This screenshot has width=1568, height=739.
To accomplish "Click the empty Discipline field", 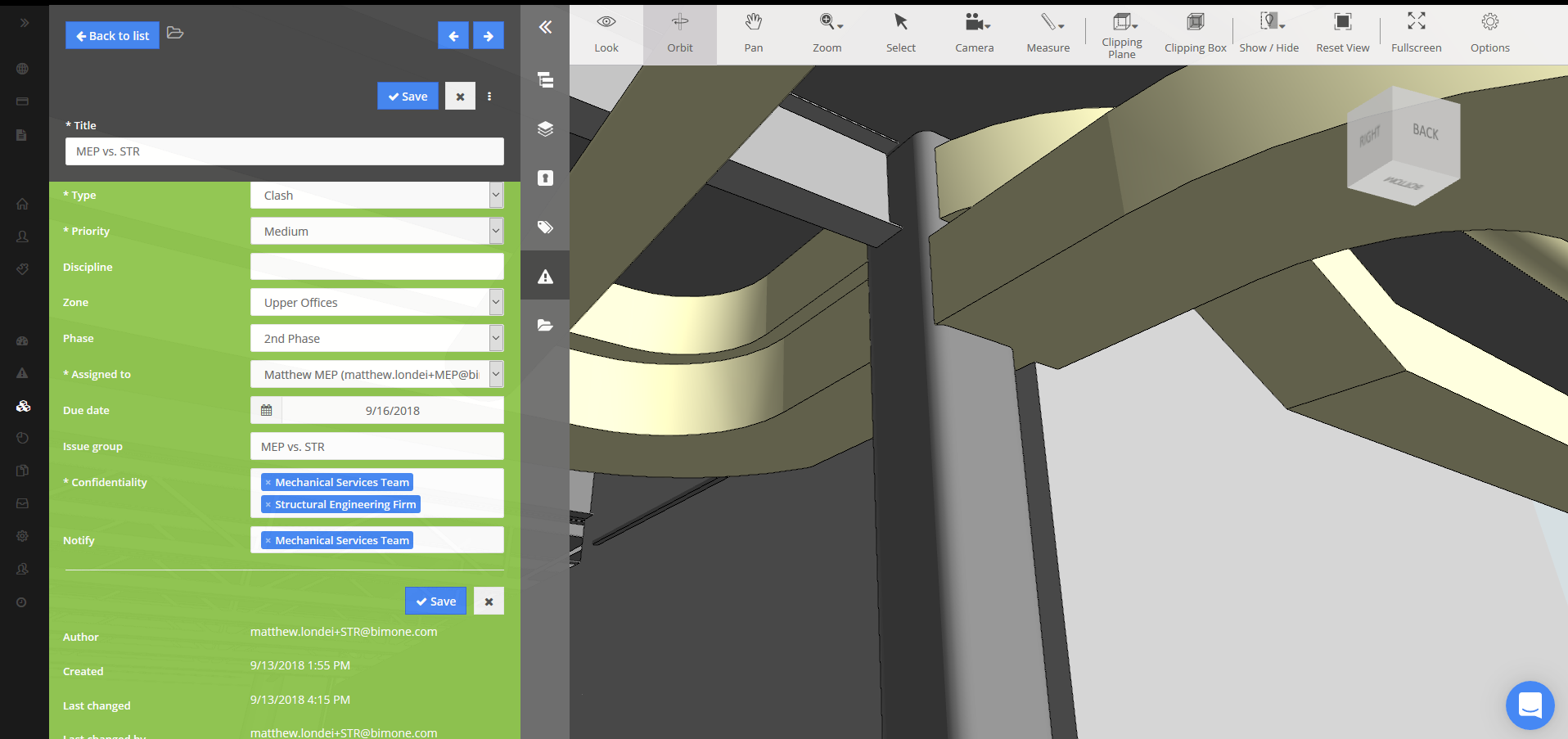I will tap(376, 267).
